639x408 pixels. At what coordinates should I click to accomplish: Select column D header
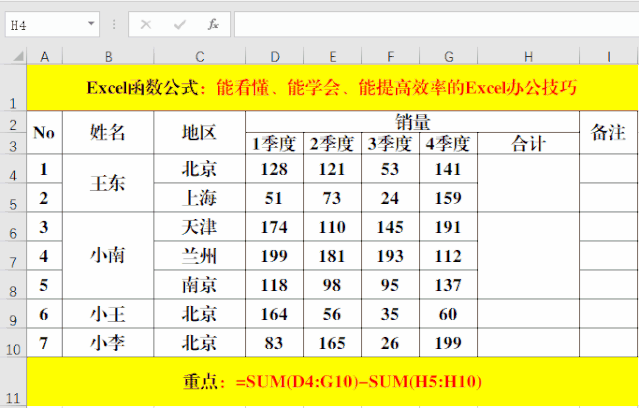pos(275,57)
